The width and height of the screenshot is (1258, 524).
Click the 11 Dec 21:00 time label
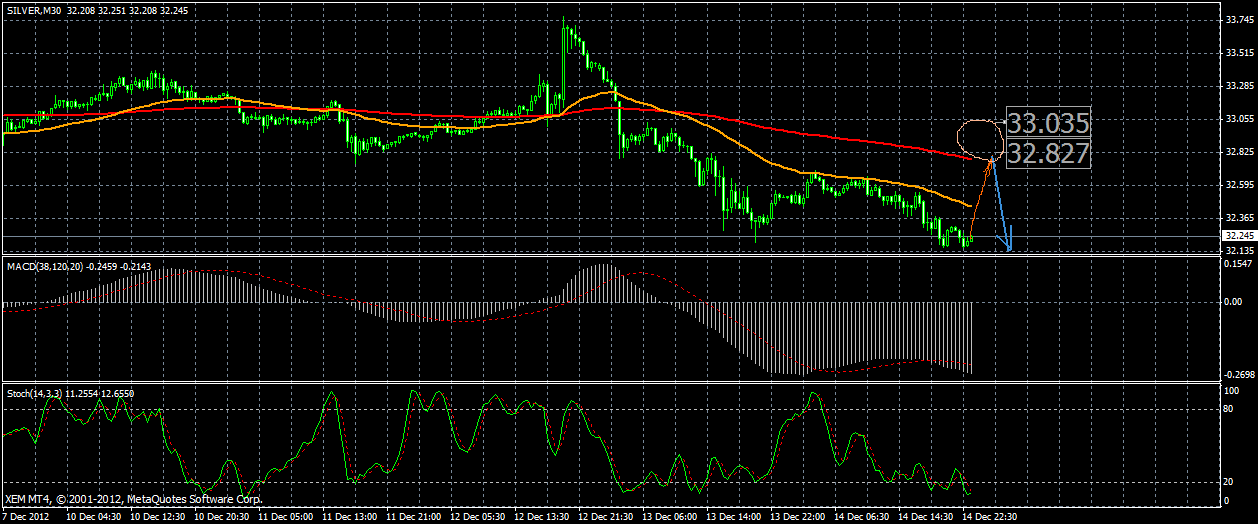[415, 517]
